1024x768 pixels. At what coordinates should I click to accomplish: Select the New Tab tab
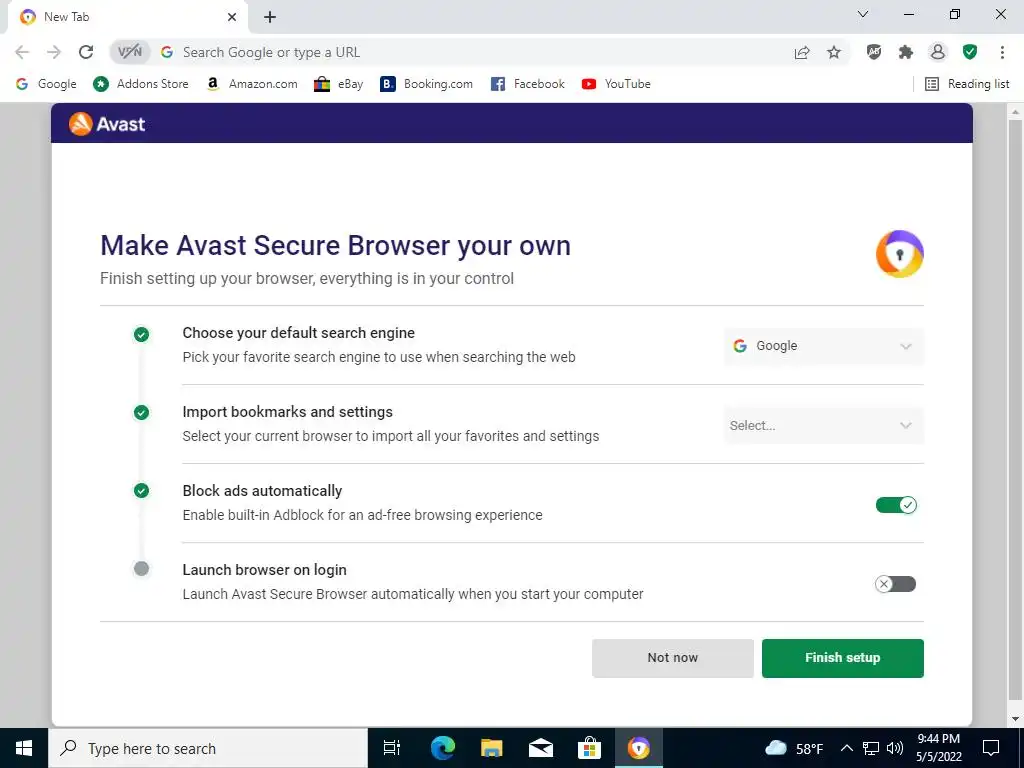(x=127, y=17)
